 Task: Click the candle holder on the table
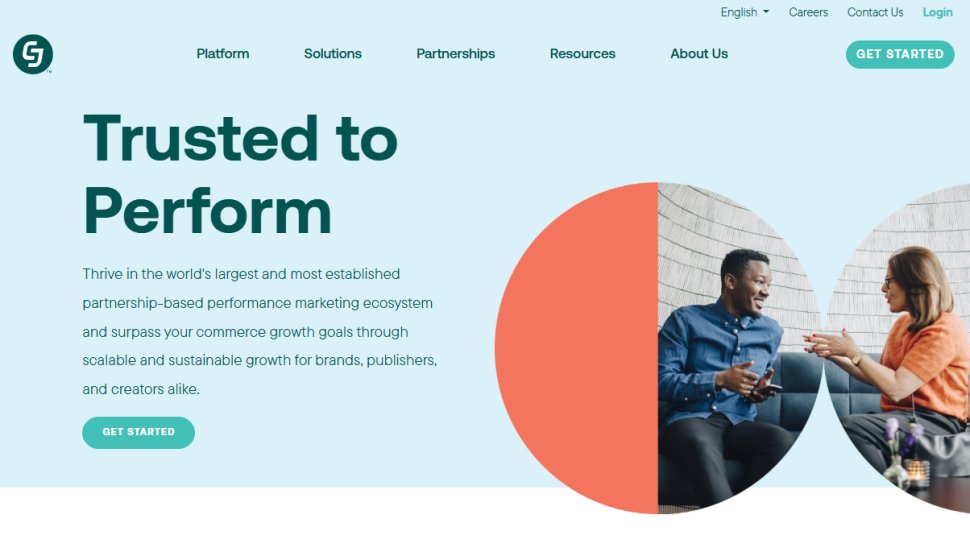point(915,471)
